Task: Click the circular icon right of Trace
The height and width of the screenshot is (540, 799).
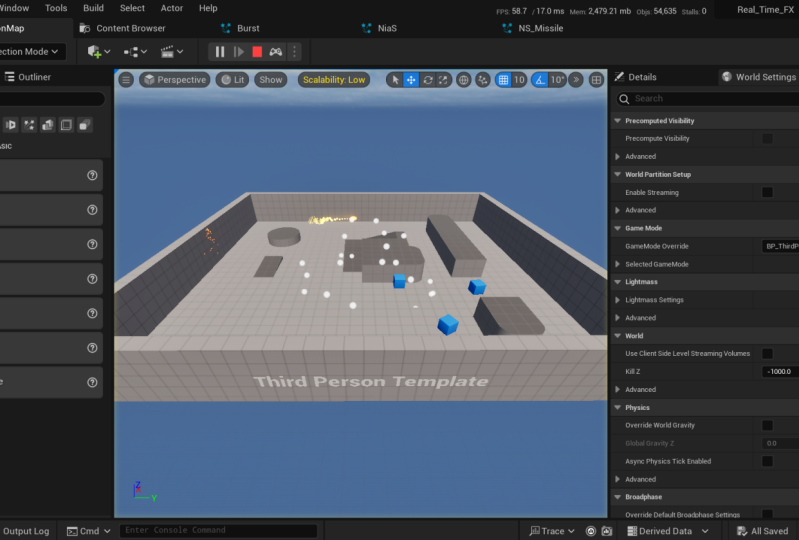Action: tap(591, 531)
